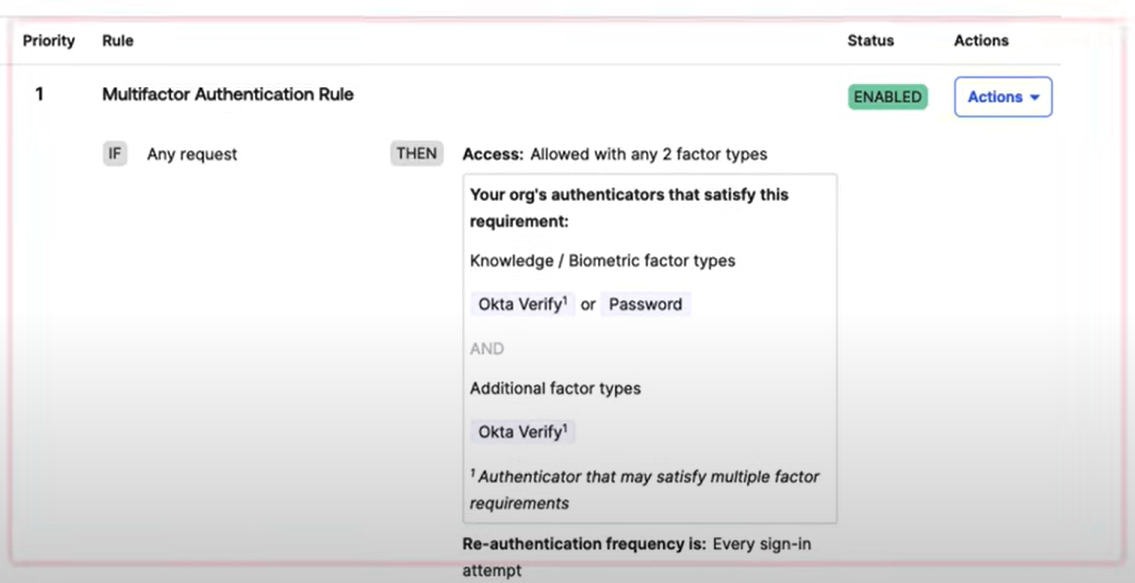This screenshot has height=583, width=1135.
Task: Click the Okta Verify chip beside Password
Action: click(x=523, y=304)
